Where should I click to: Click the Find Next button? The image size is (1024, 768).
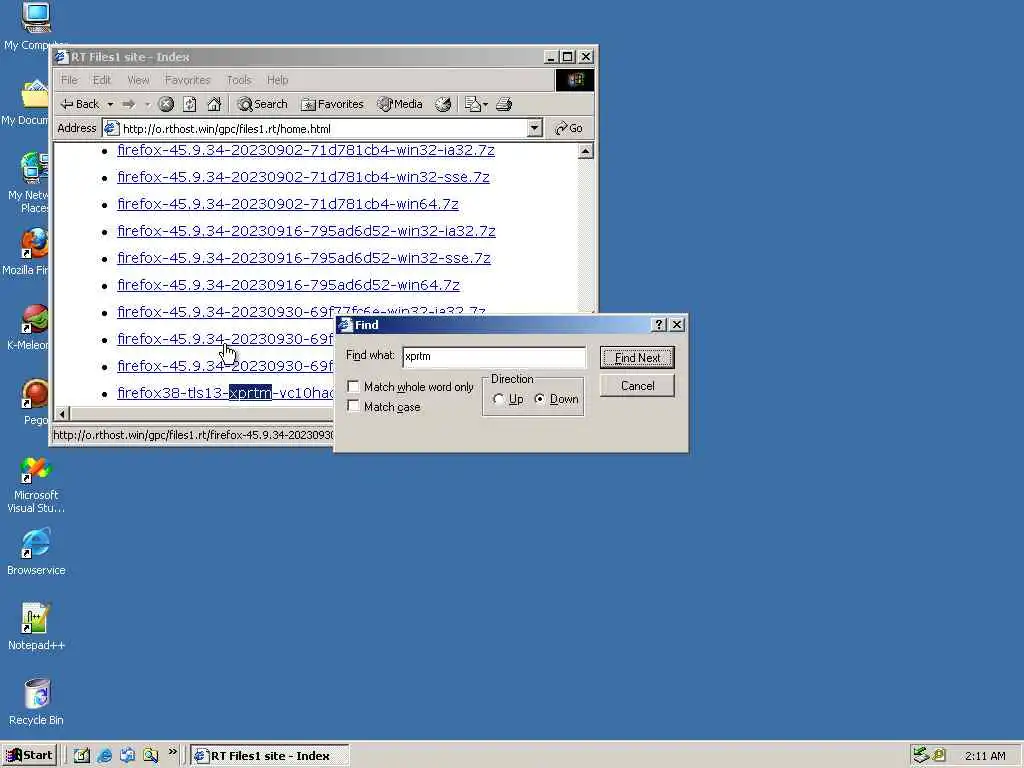coord(637,357)
